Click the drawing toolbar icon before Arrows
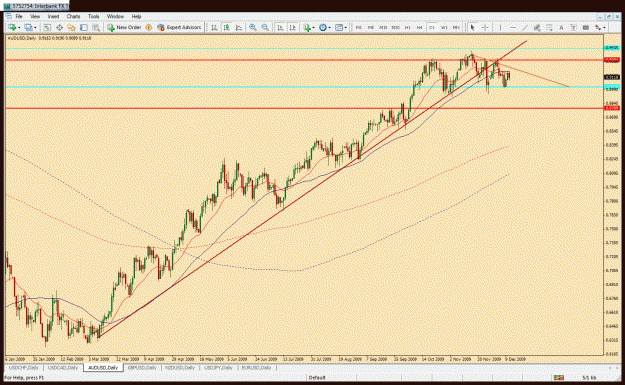625x385 pixels. coord(586,28)
